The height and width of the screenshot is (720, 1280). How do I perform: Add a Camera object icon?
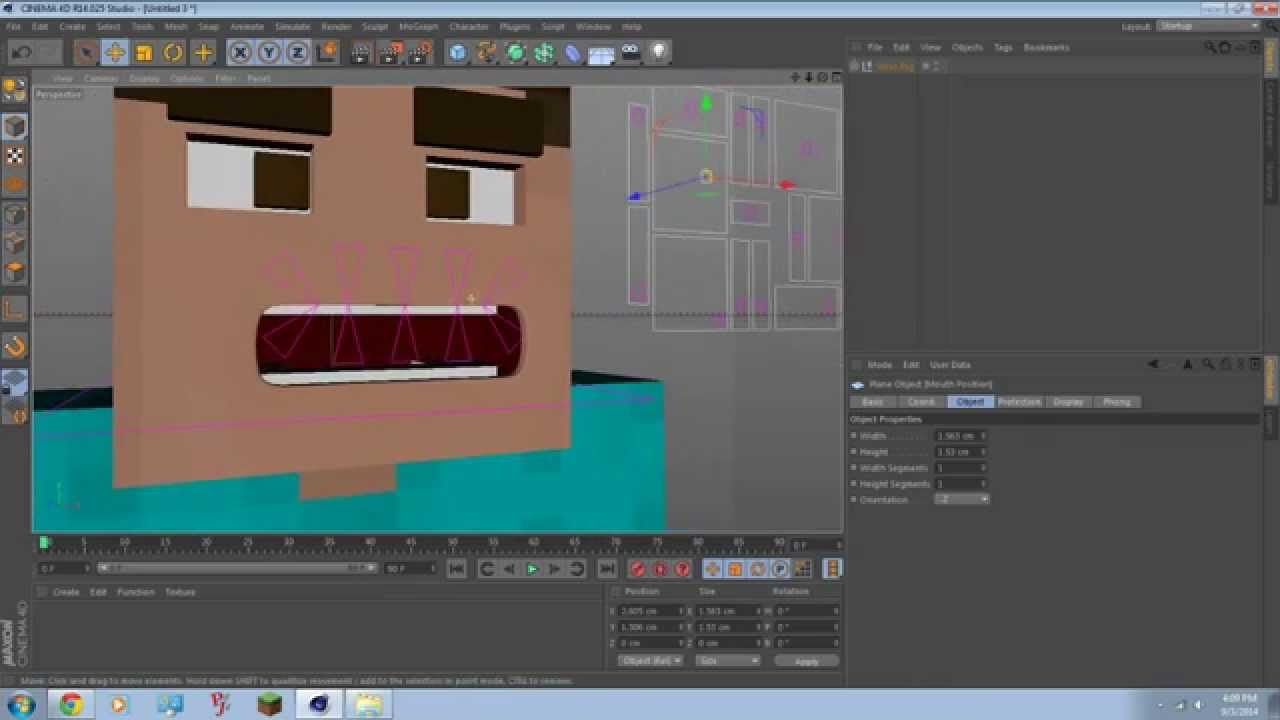pos(631,53)
